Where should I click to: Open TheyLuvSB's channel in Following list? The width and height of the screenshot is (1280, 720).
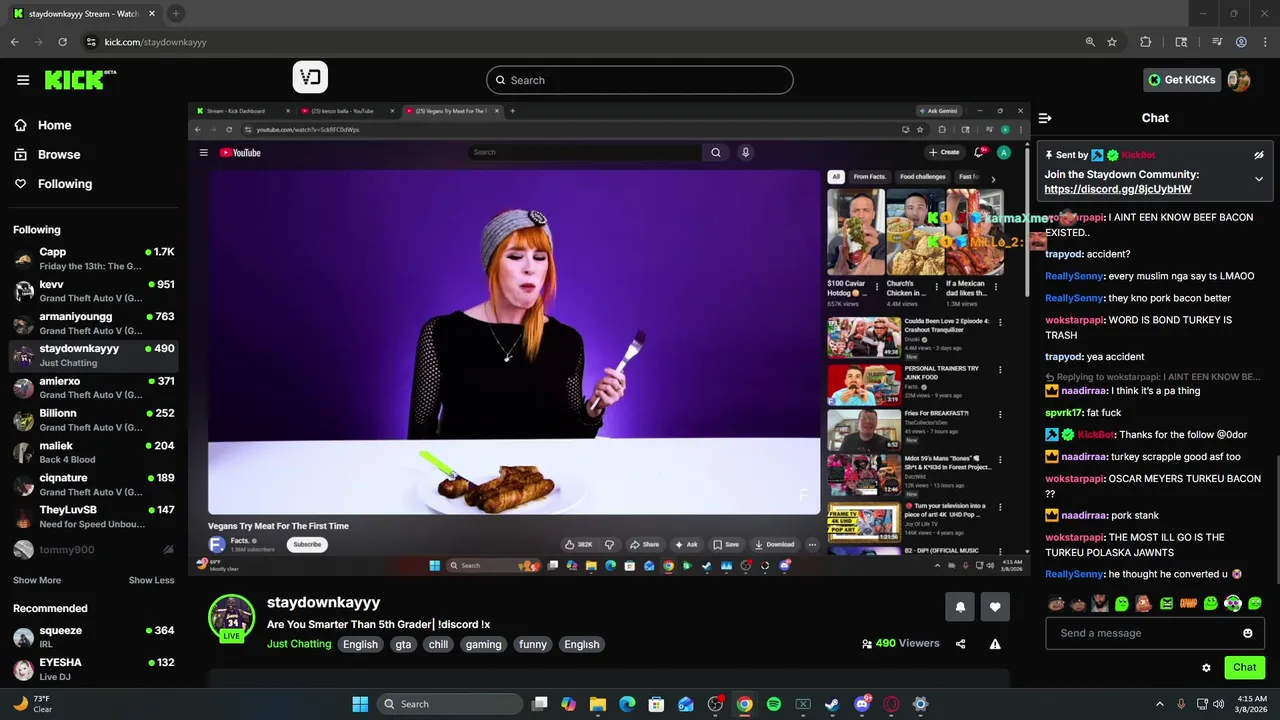coord(94,516)
